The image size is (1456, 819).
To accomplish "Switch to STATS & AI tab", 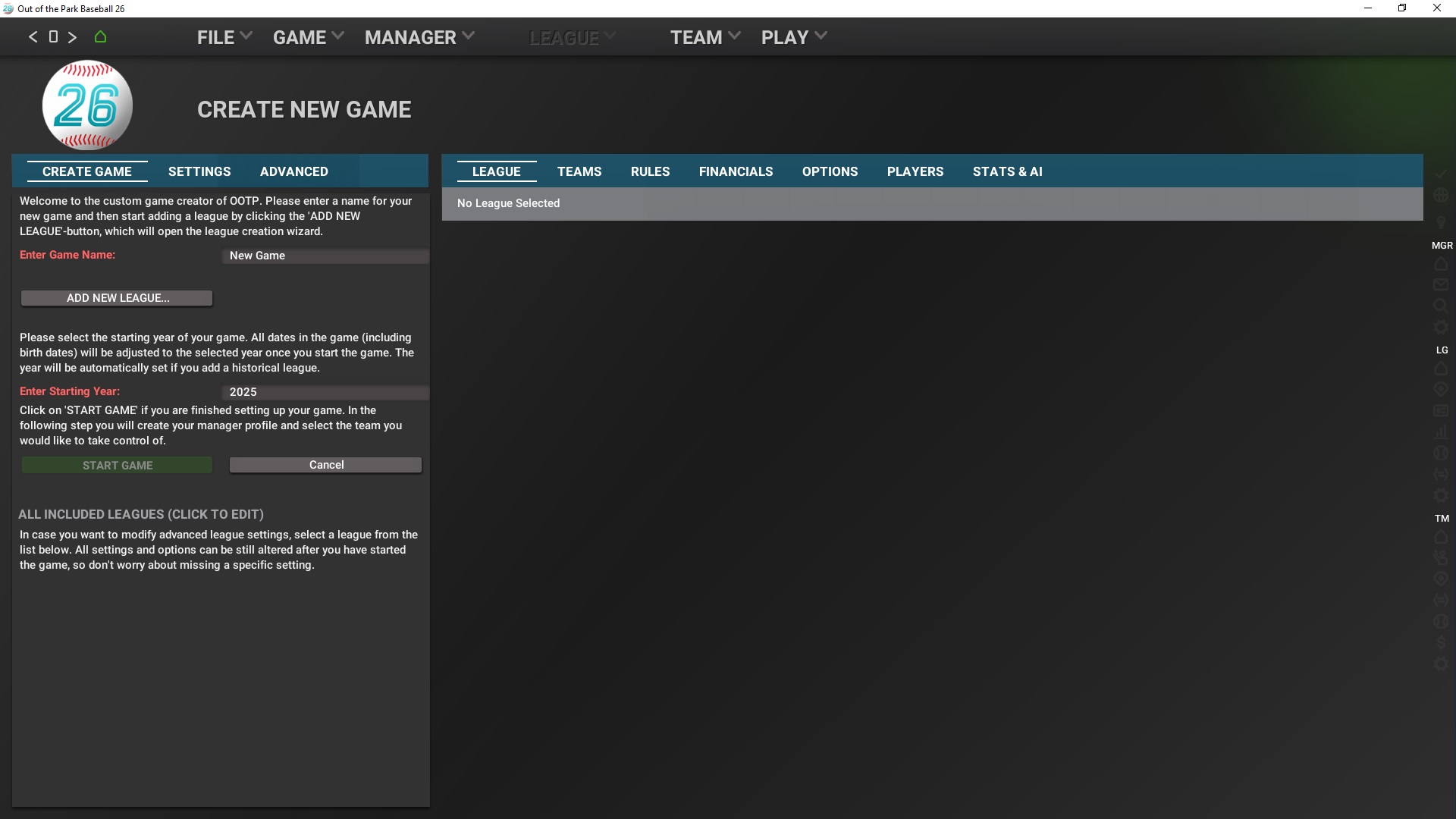I will (x=1007, y=171).
